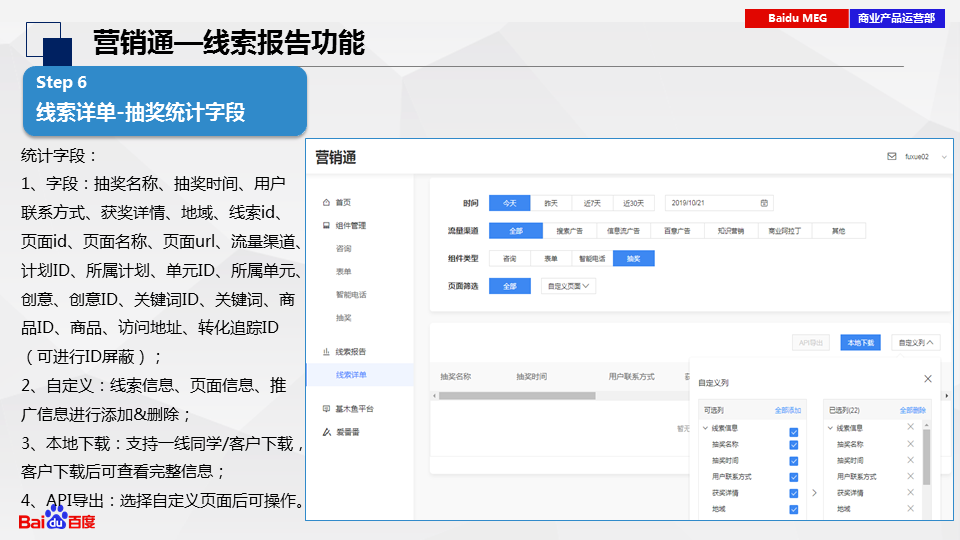
Task: Open the mail envelope icon beside fuxue02
Action: coord(891,156)
